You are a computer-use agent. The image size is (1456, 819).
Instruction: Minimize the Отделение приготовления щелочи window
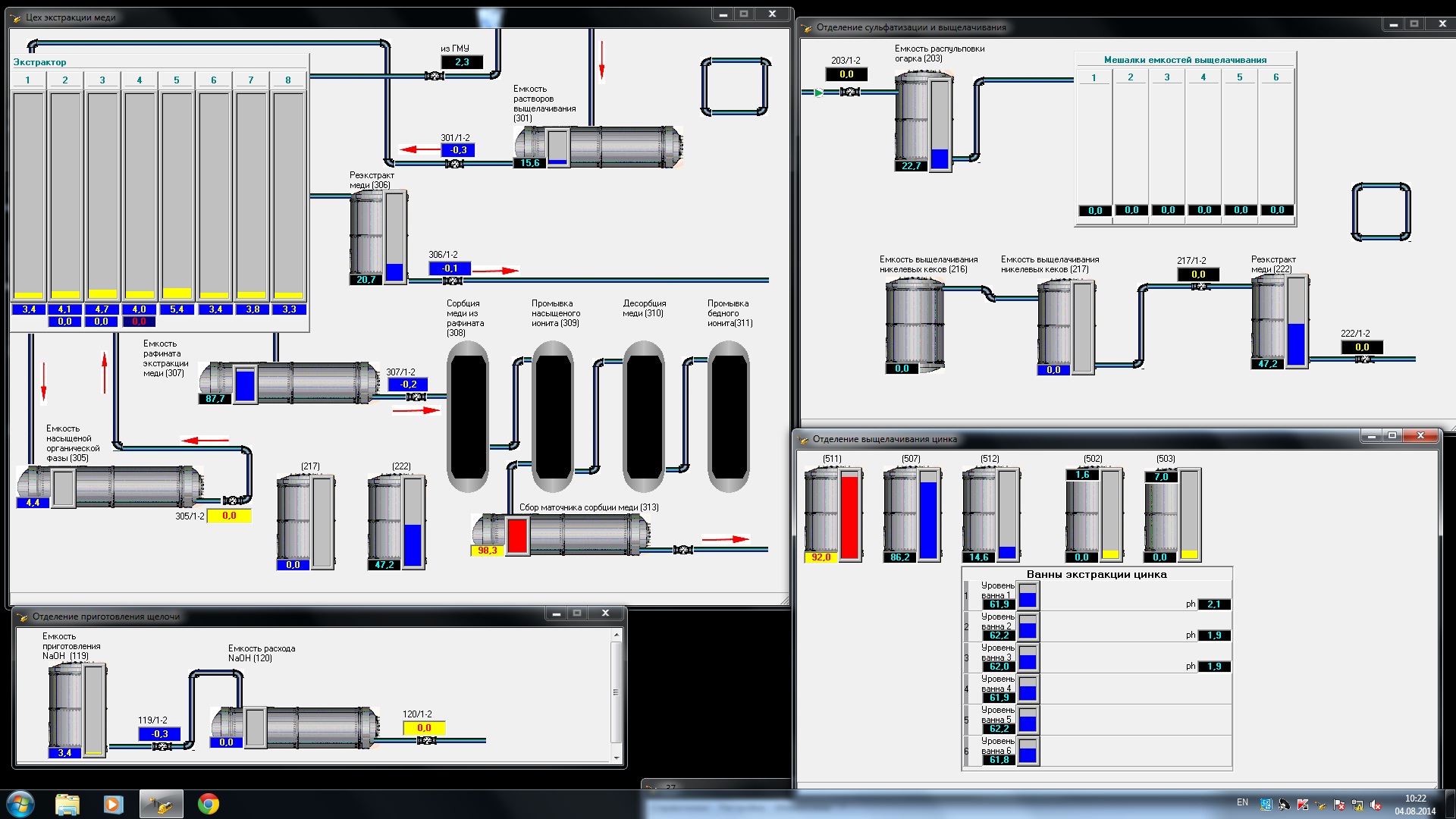click(557, 613)
